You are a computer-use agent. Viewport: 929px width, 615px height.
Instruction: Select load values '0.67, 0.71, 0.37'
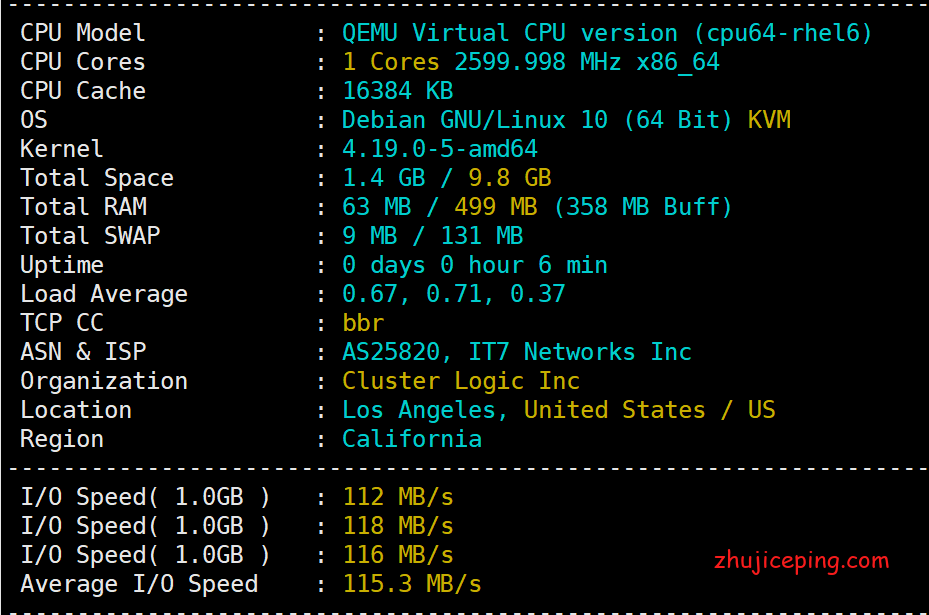pyautogui.click(x=454, y=294)
